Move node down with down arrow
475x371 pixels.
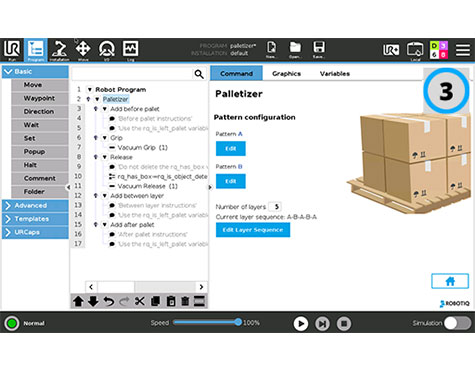(93, 301)
